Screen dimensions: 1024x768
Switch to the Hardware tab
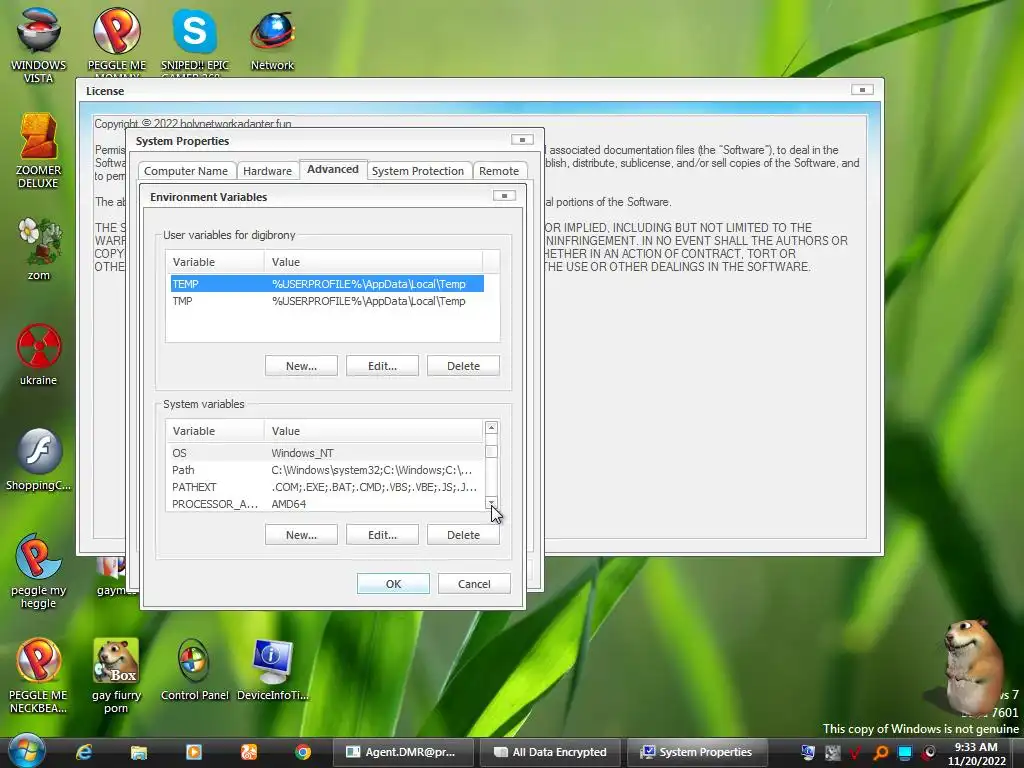pos(267,170)
